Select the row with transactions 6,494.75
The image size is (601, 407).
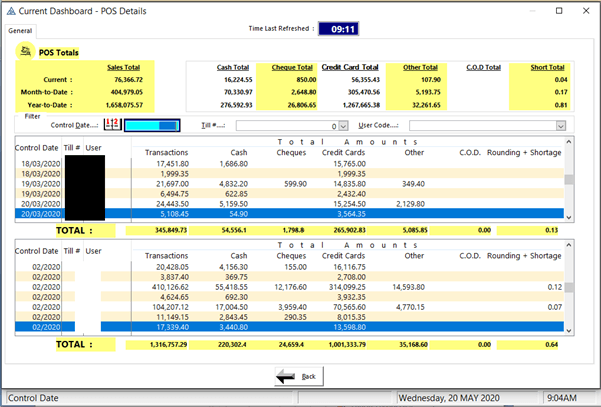pos(289,194)
